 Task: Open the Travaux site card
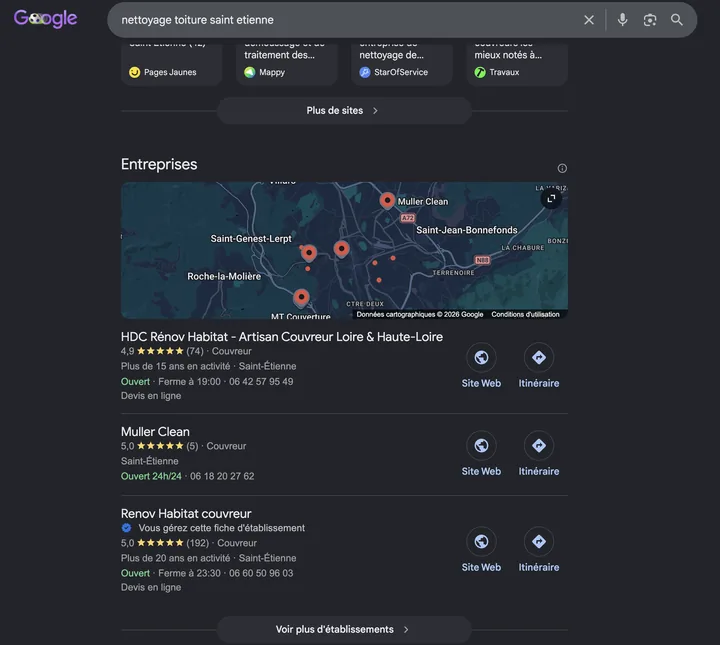pos(517,63)
